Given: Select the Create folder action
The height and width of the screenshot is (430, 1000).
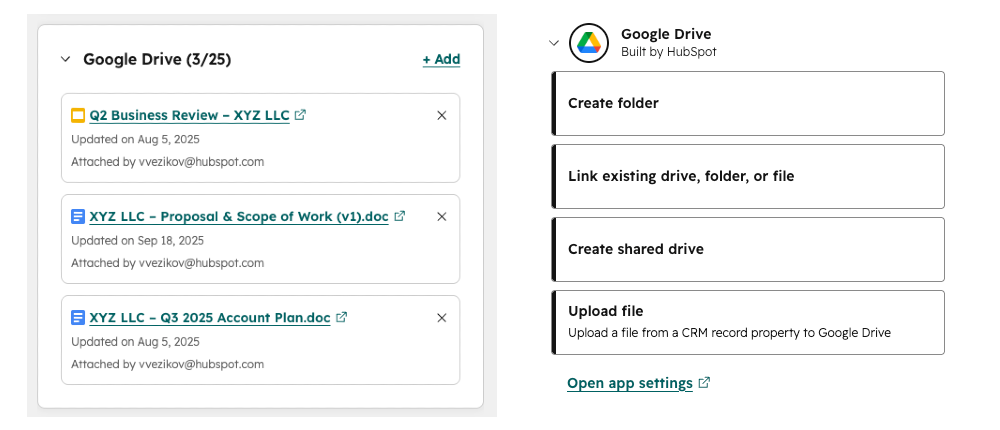Looking at the screenshot, I should [748, 103].
